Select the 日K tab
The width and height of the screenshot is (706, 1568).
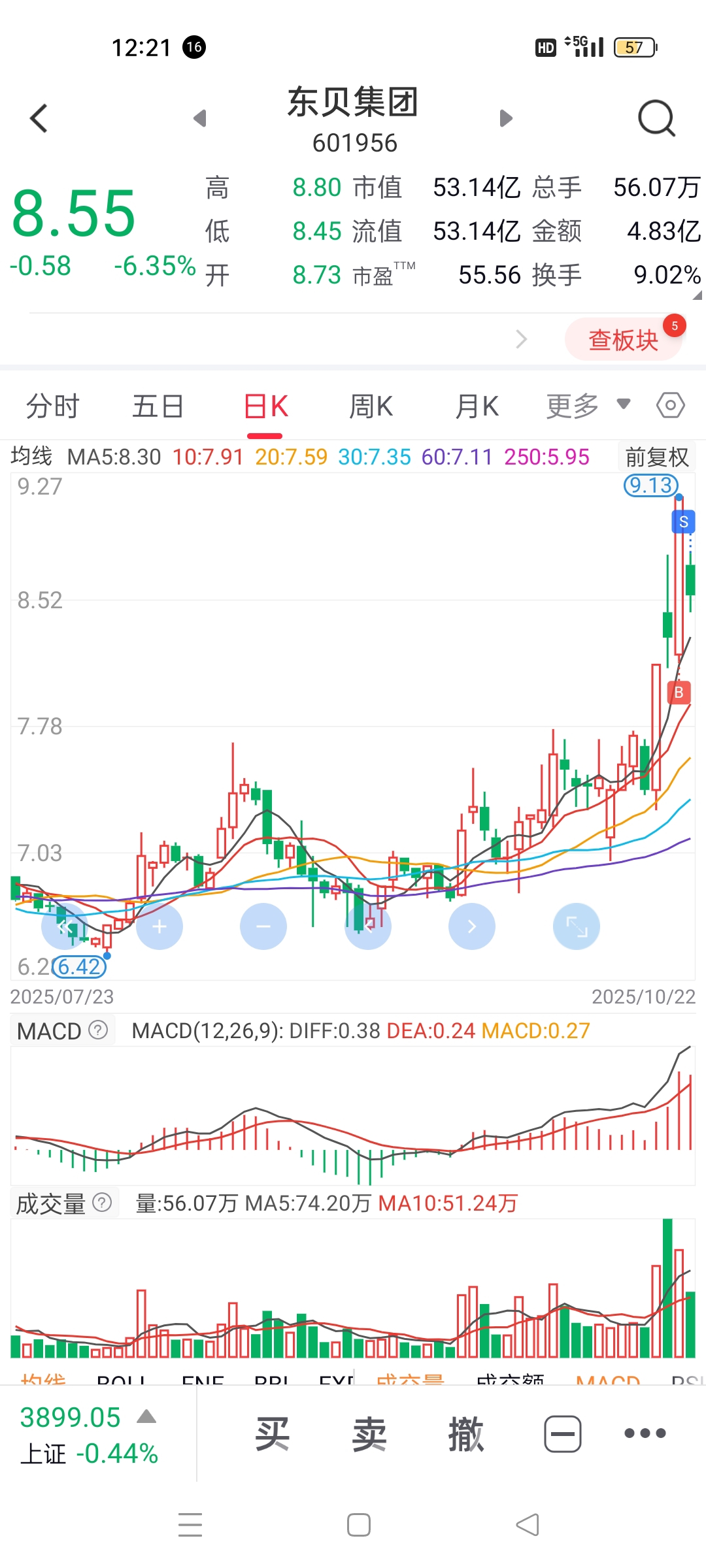(265, 406)
